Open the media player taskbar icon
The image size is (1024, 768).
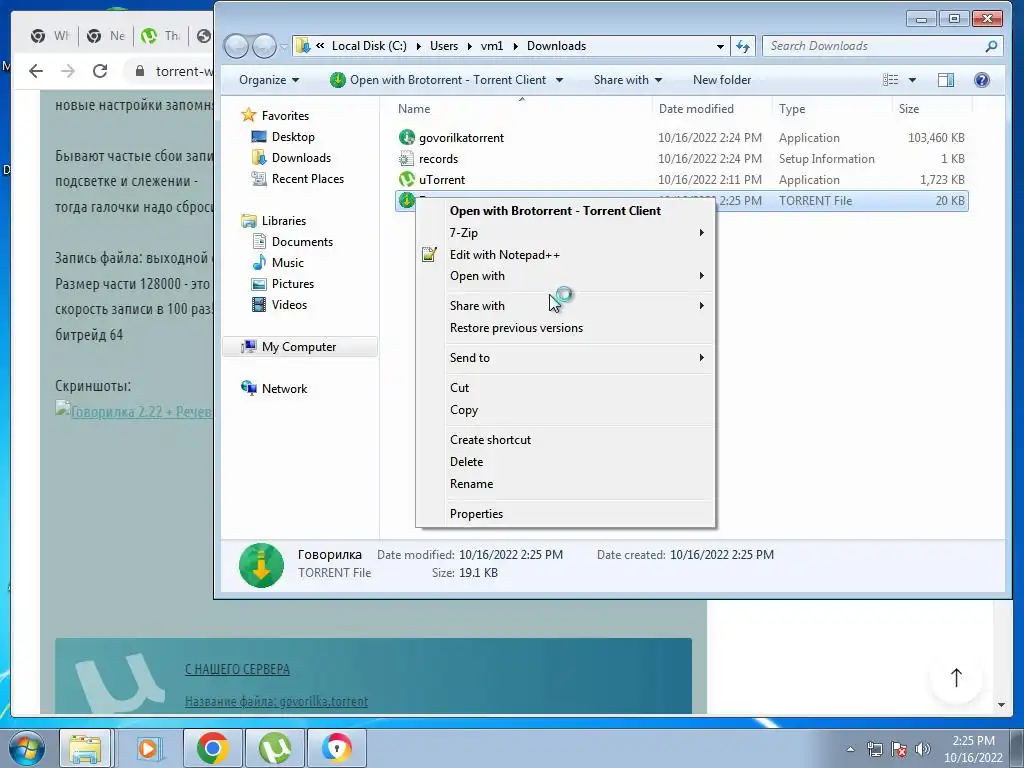point(148,748)
